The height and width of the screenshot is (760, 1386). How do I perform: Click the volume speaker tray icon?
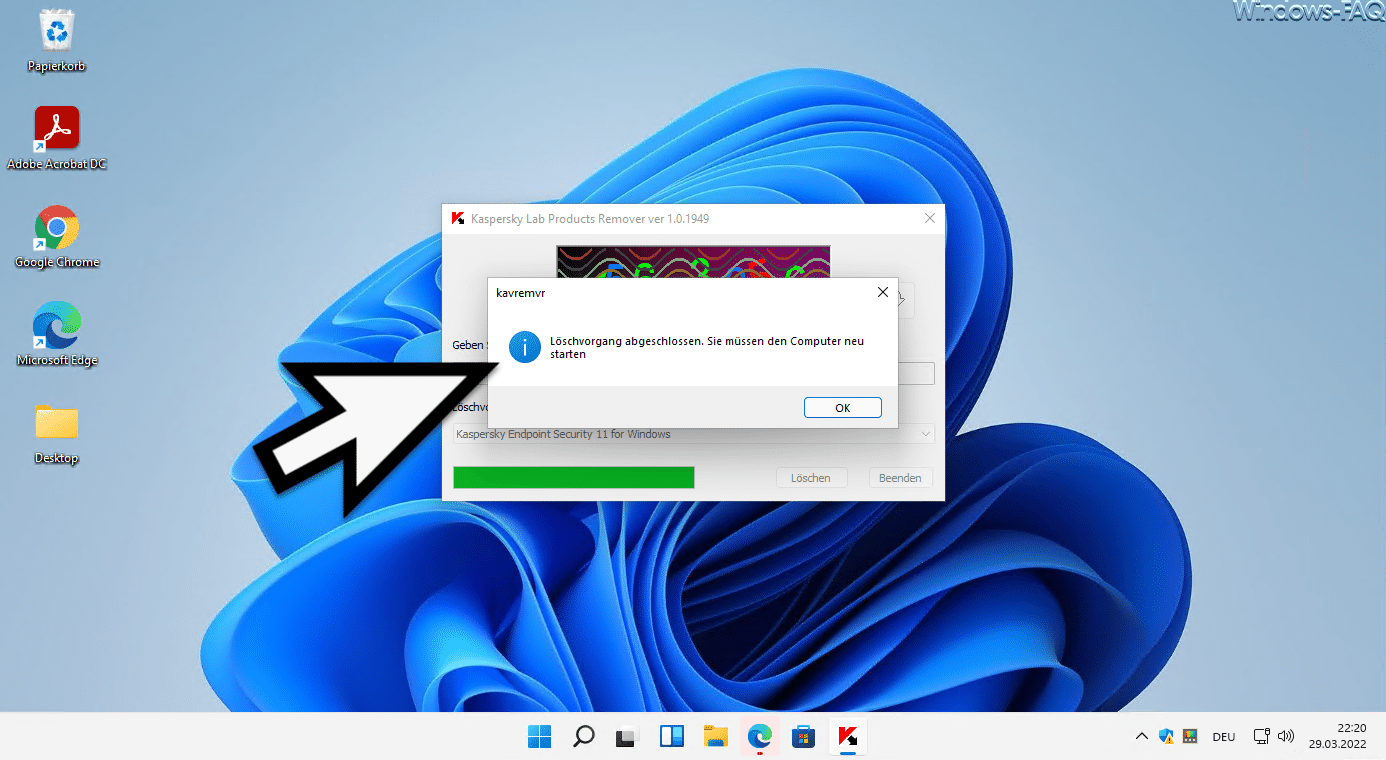pyautogui.click(x=1286, y=737)
